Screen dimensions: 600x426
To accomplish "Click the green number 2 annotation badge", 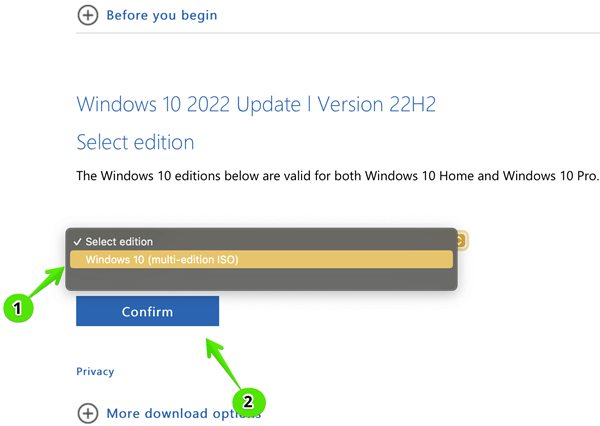I will coord(249,402).
